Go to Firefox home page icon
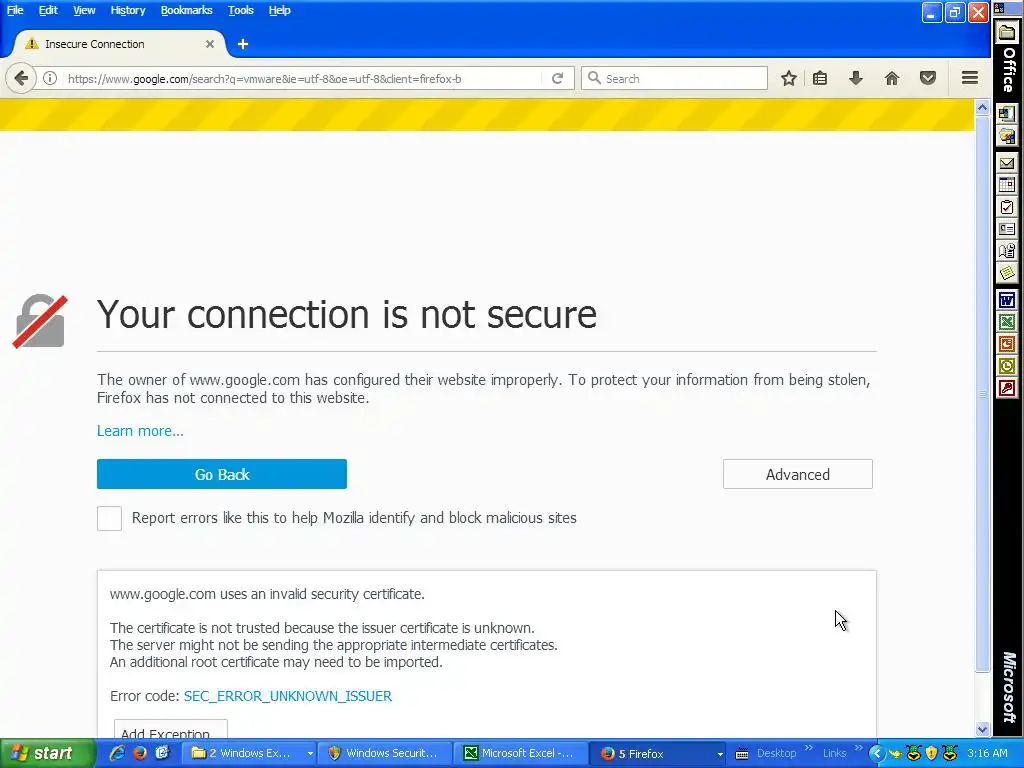 pyautogui.click(x=891, y=78)
